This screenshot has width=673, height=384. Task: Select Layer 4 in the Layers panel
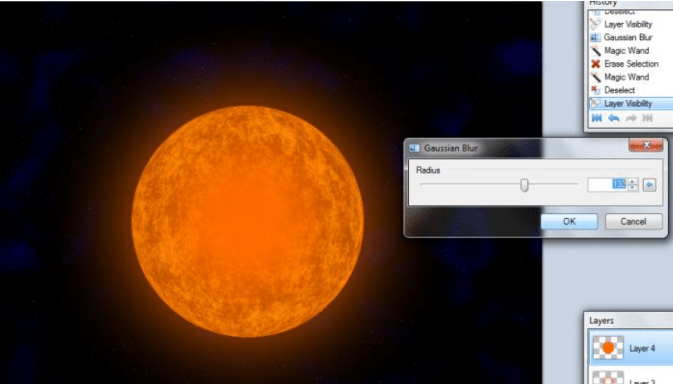click(631, 348)
